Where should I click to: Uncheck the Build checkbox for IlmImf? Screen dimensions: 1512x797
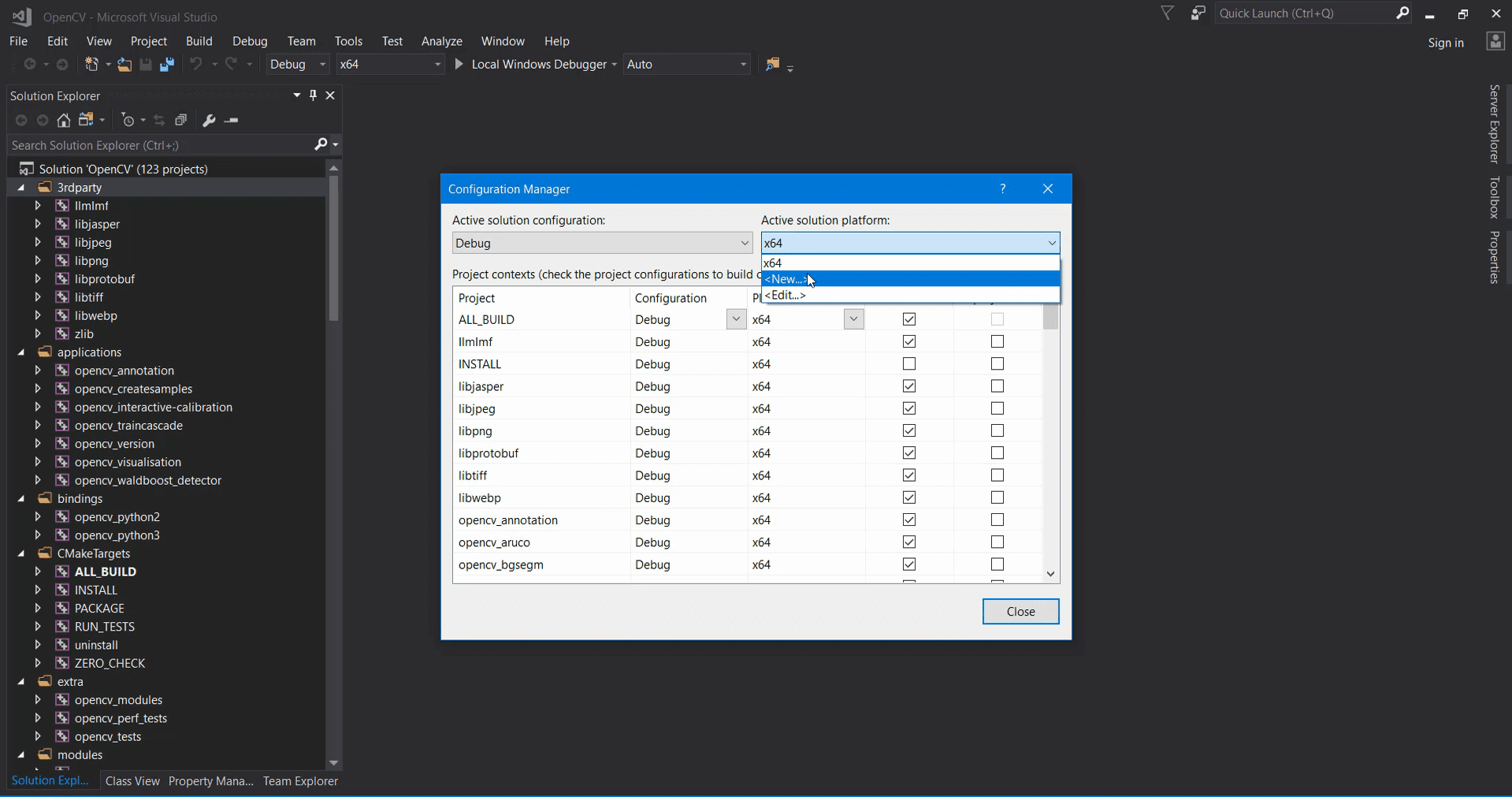(x=908, y=341)
